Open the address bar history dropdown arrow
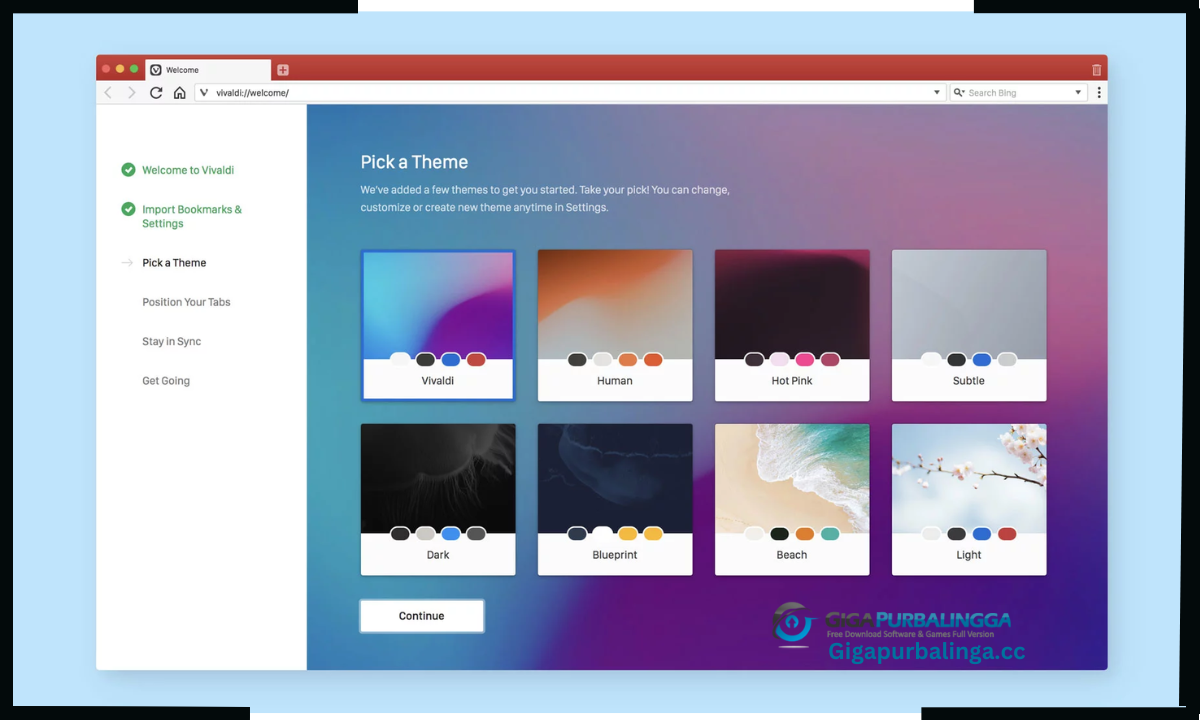 tap(937, 93)
